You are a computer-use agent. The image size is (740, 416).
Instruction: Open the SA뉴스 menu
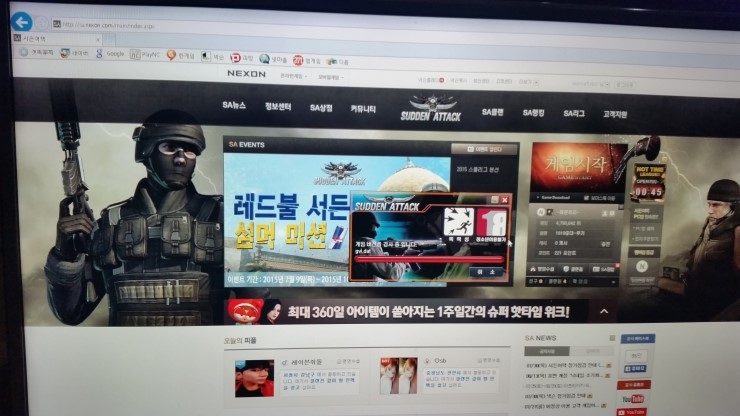click(x=234, y=105)
